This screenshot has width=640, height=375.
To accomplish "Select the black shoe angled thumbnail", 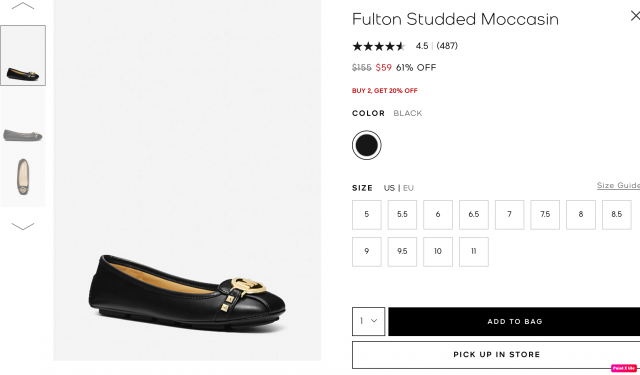I will (x=23, y=55).
